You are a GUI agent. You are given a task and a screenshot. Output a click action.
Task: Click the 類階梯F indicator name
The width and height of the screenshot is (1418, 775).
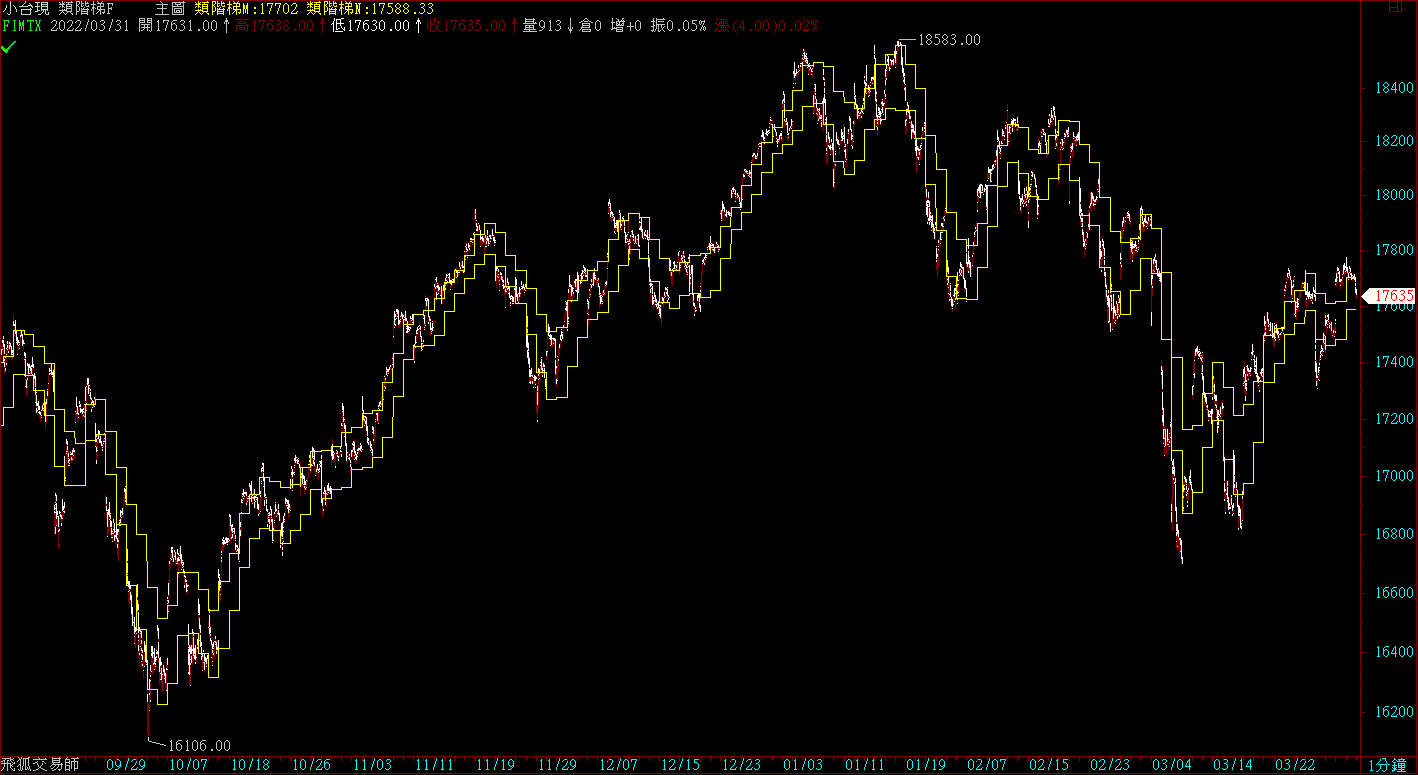pos(87,8)
